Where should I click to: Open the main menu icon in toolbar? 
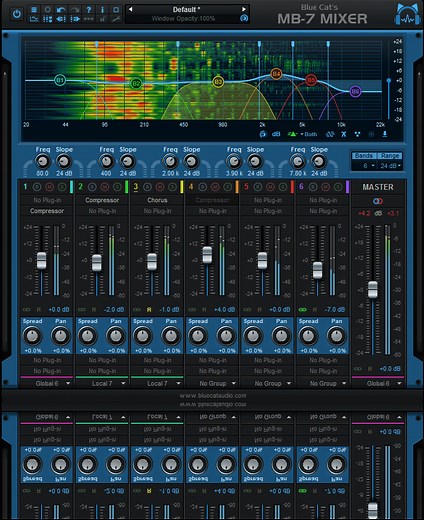point(34,9)
